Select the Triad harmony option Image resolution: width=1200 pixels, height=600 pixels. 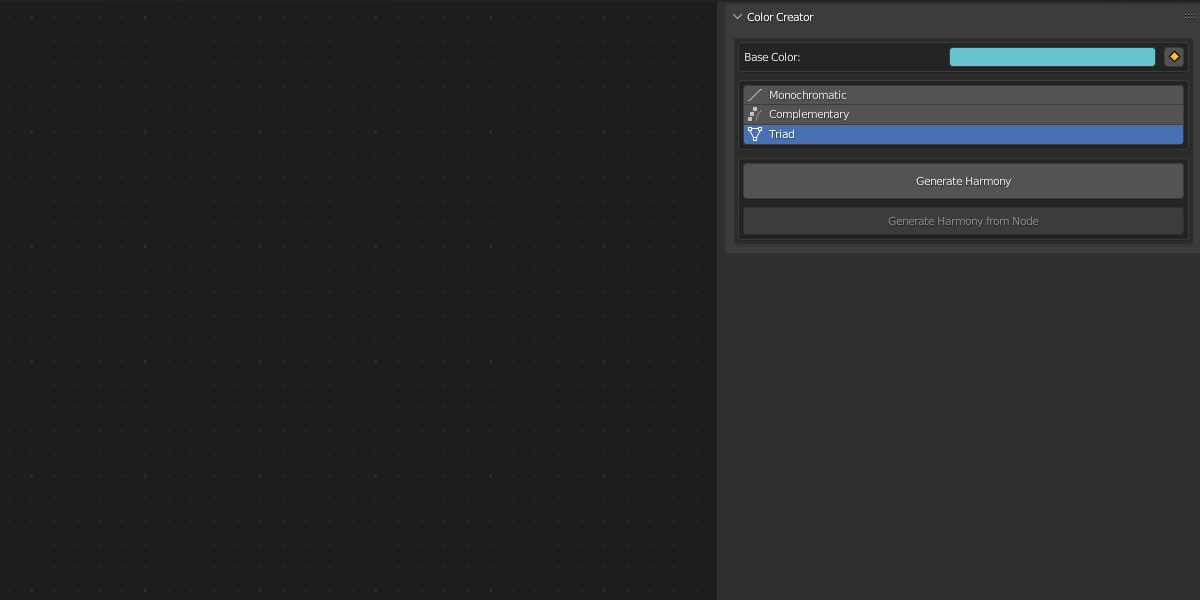[963, 134]
